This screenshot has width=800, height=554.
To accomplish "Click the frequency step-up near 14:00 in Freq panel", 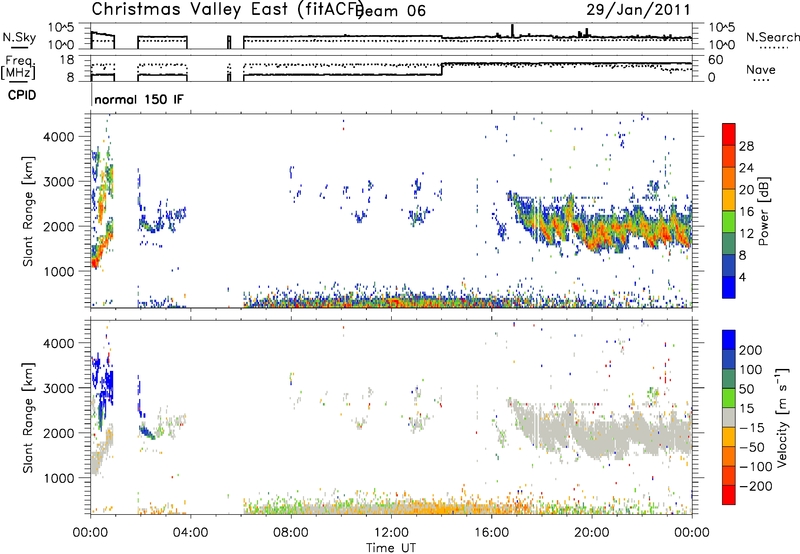I will (442, 69).
